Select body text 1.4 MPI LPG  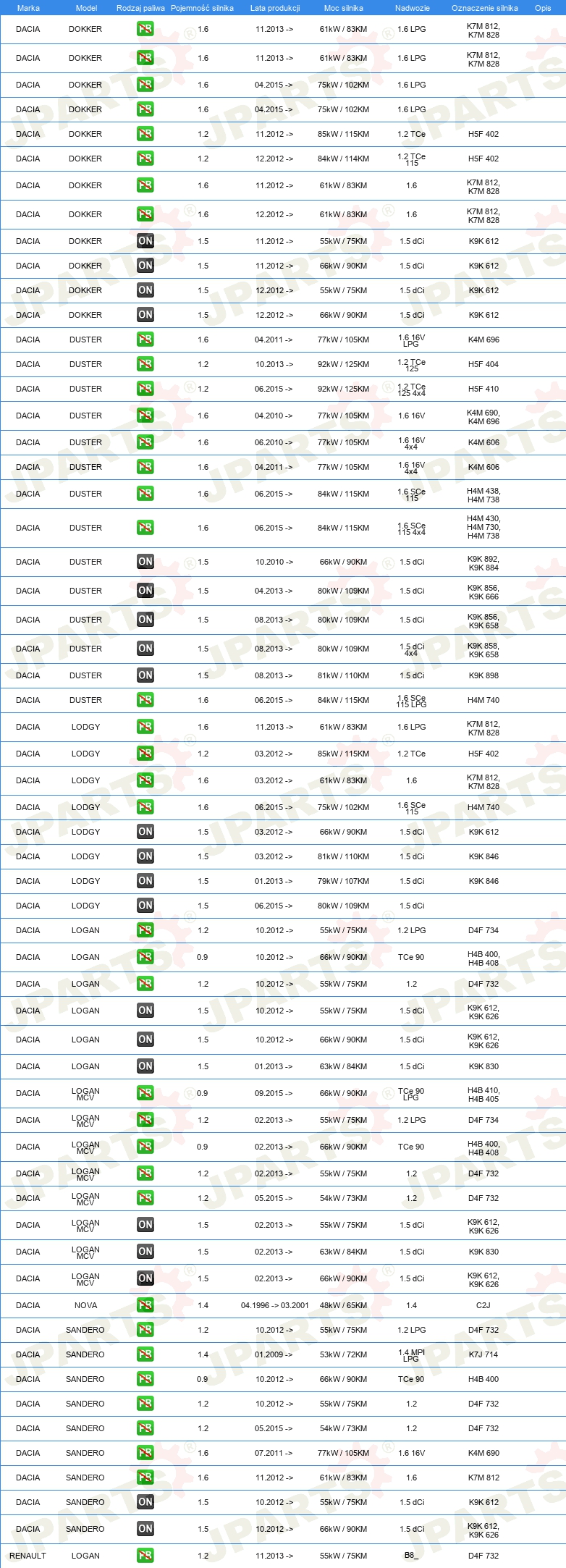pos(411,1355)
